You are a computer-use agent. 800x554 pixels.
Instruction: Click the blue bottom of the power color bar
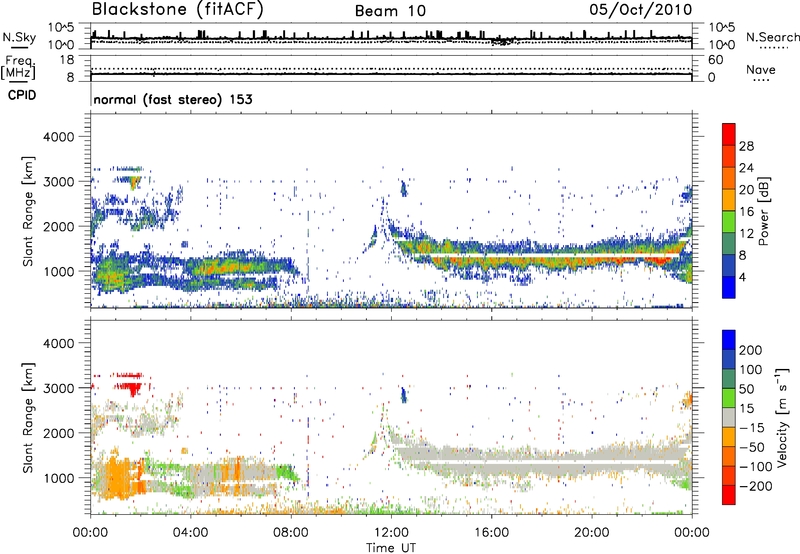[x=729, y=287]
